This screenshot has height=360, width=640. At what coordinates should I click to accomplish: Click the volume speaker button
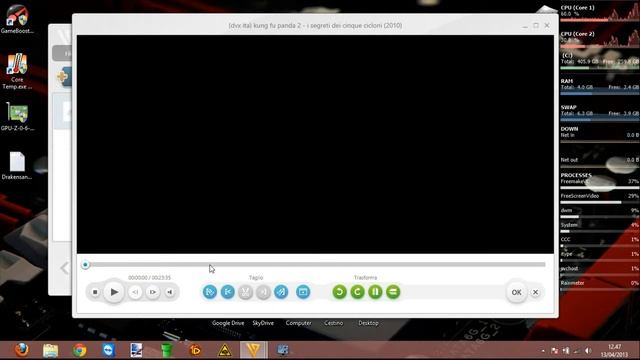170,292
